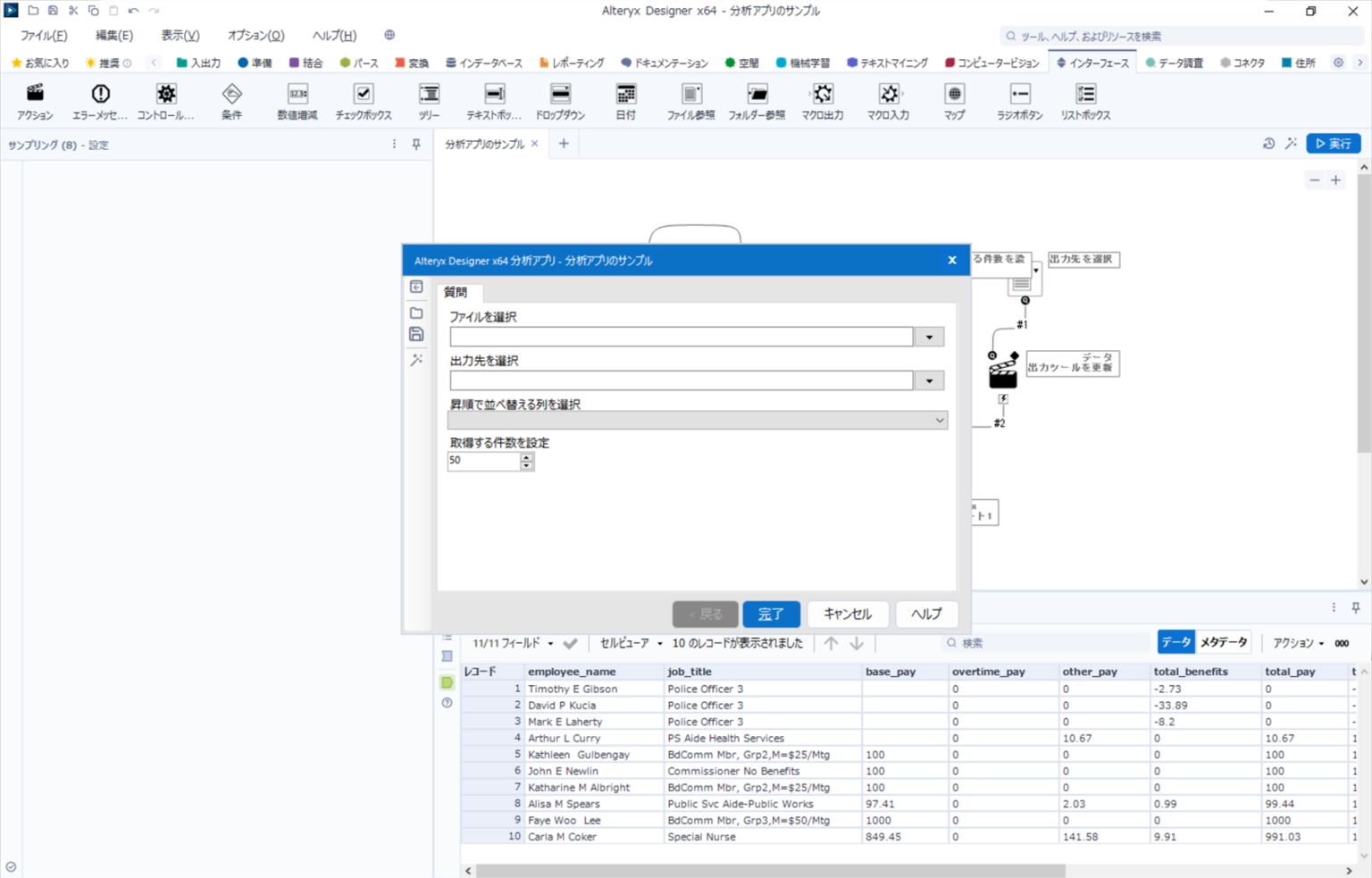
Task: Select the エラーメッセージ tool
Action: (100, 100)
